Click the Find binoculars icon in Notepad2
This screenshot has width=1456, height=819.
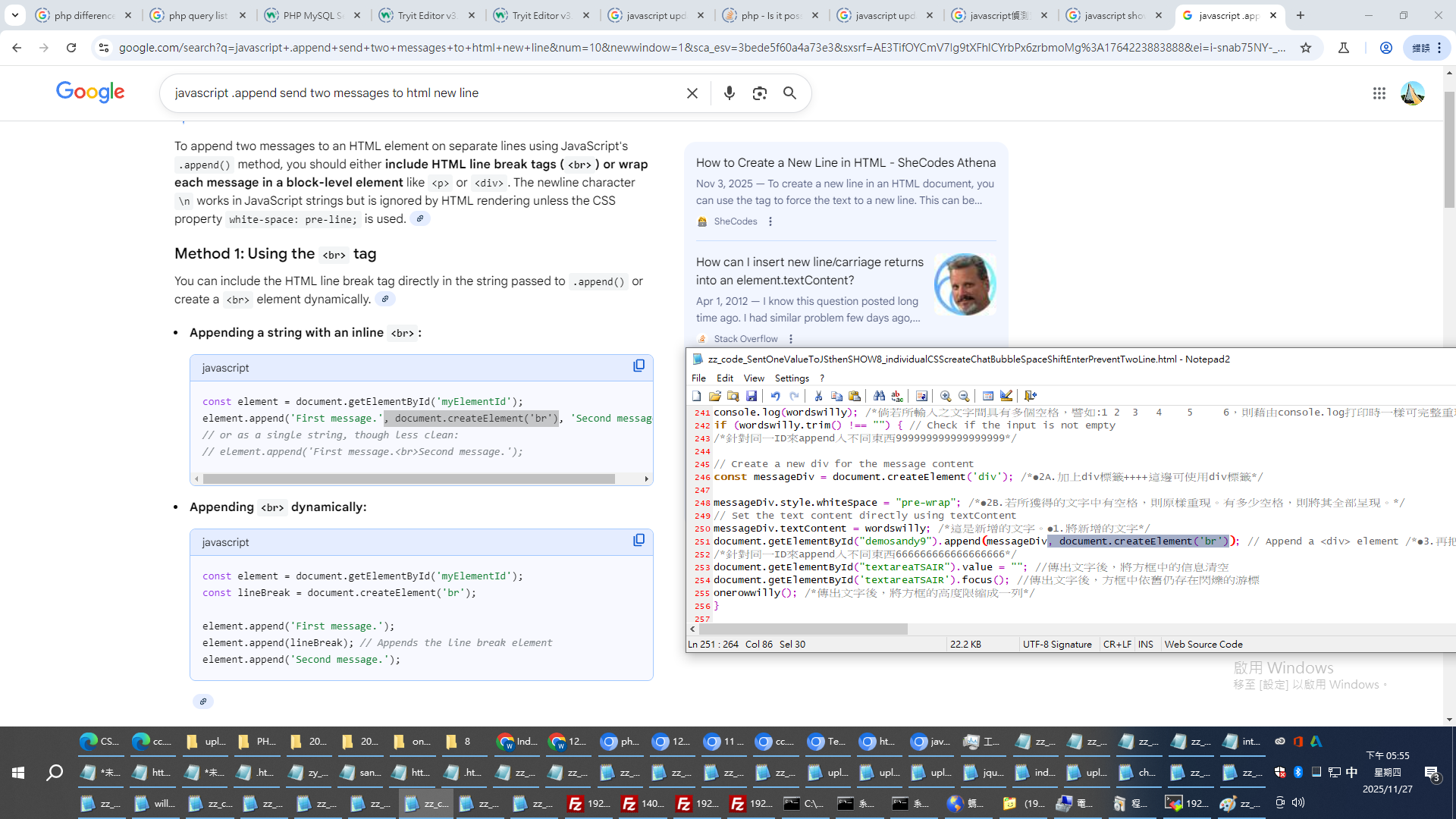(879, 396)
